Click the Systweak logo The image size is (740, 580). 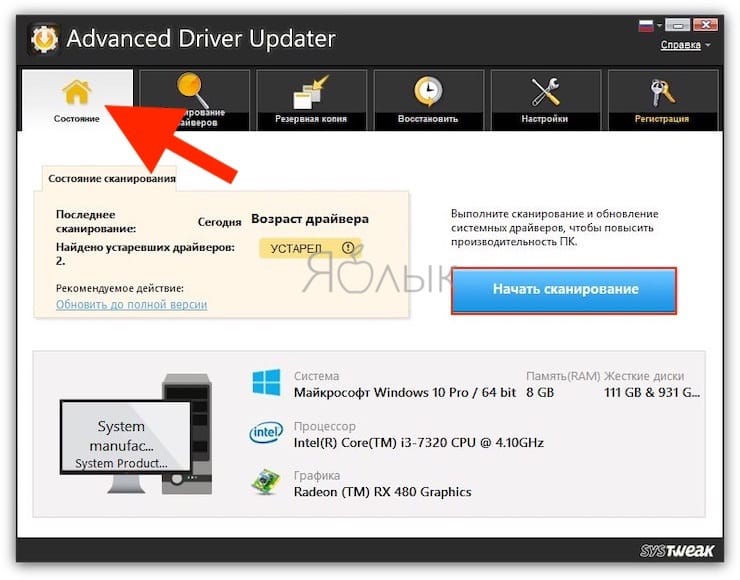[x=677, y=550]
